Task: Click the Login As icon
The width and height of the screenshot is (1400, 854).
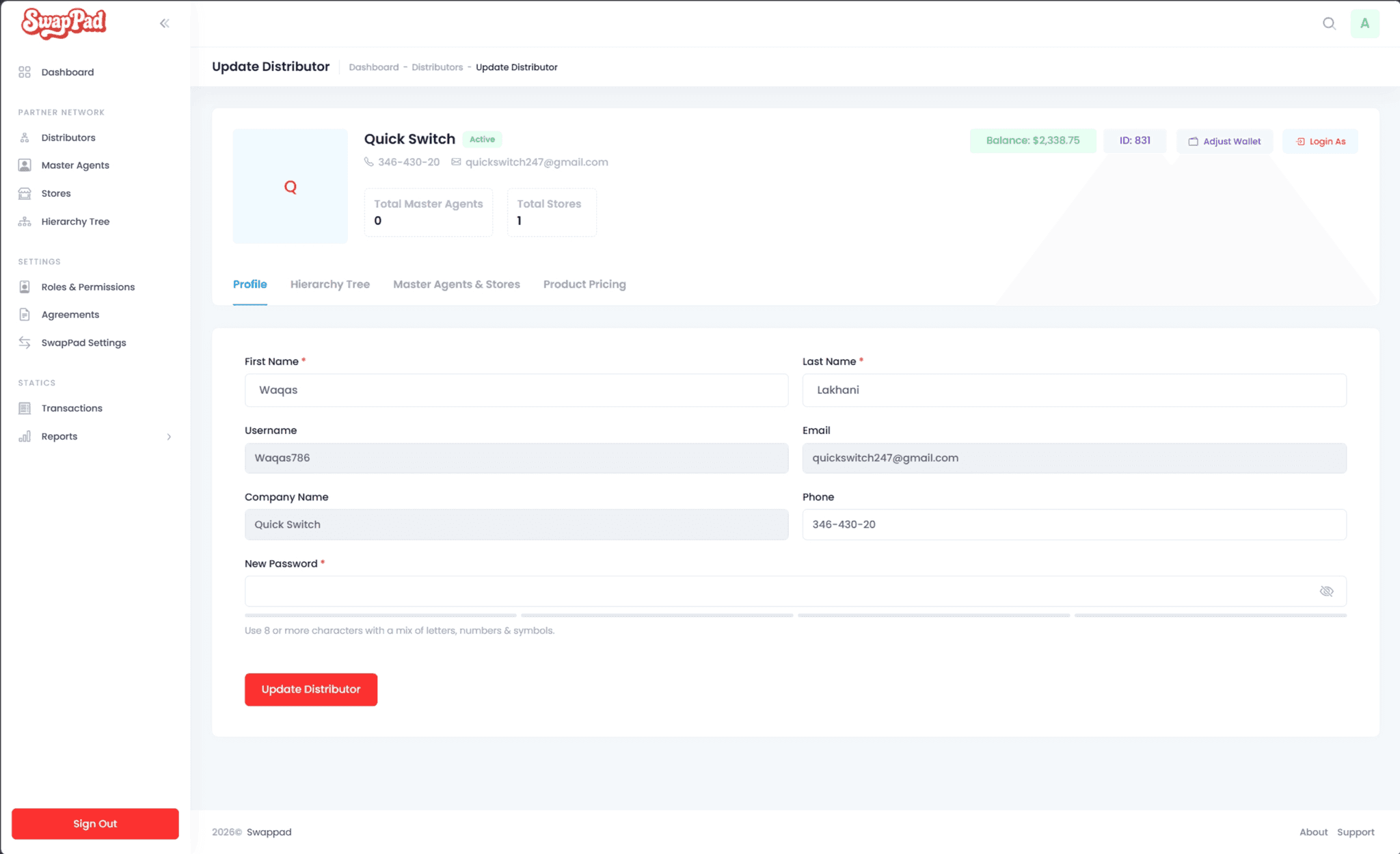Action: point(1300,142)
